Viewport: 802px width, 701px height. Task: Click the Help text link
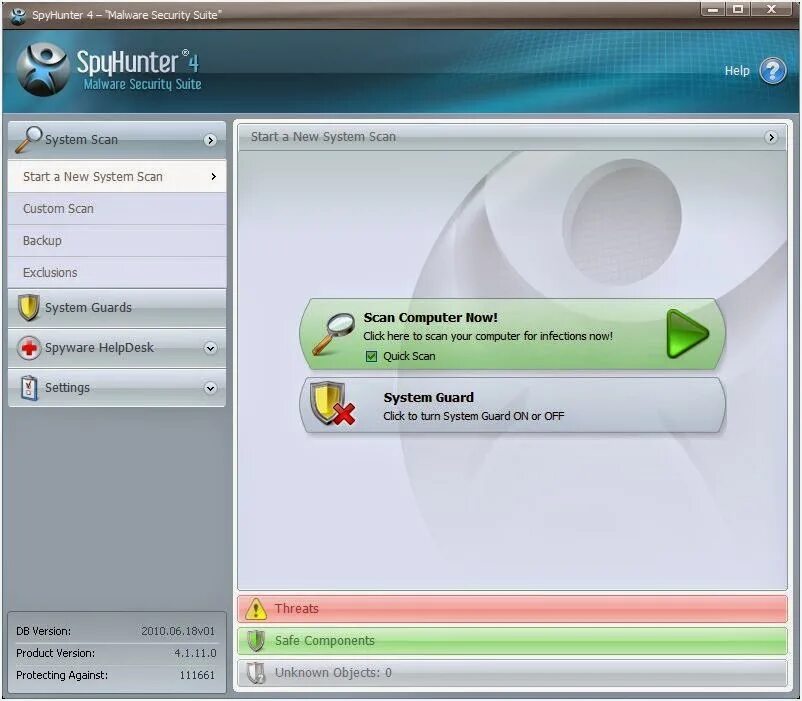click(x=737, y=71)
